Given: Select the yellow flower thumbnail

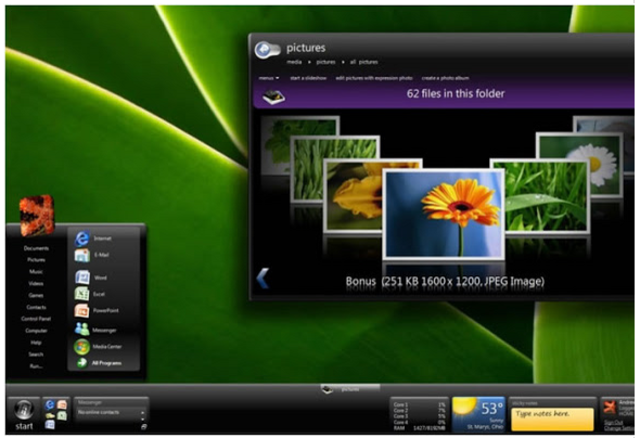Looking at the screenshot, I should (353, 197).
